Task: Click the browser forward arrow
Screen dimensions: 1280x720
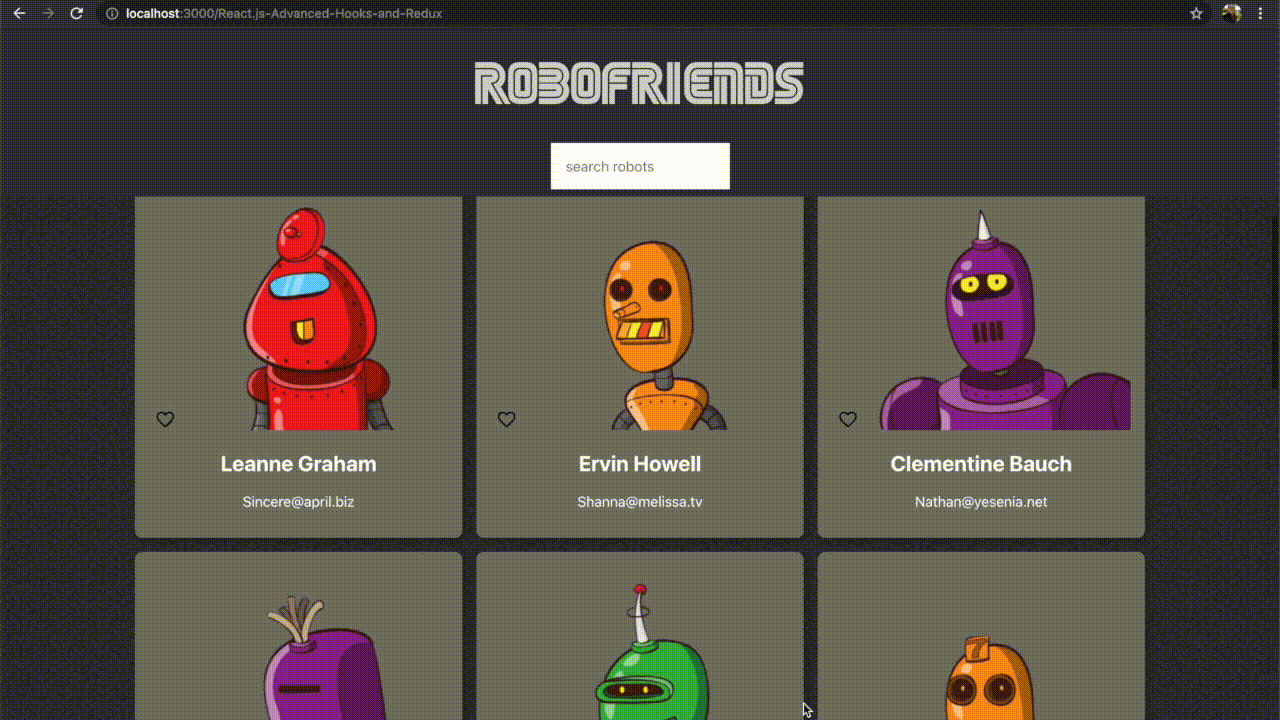Action: [47, 14]
